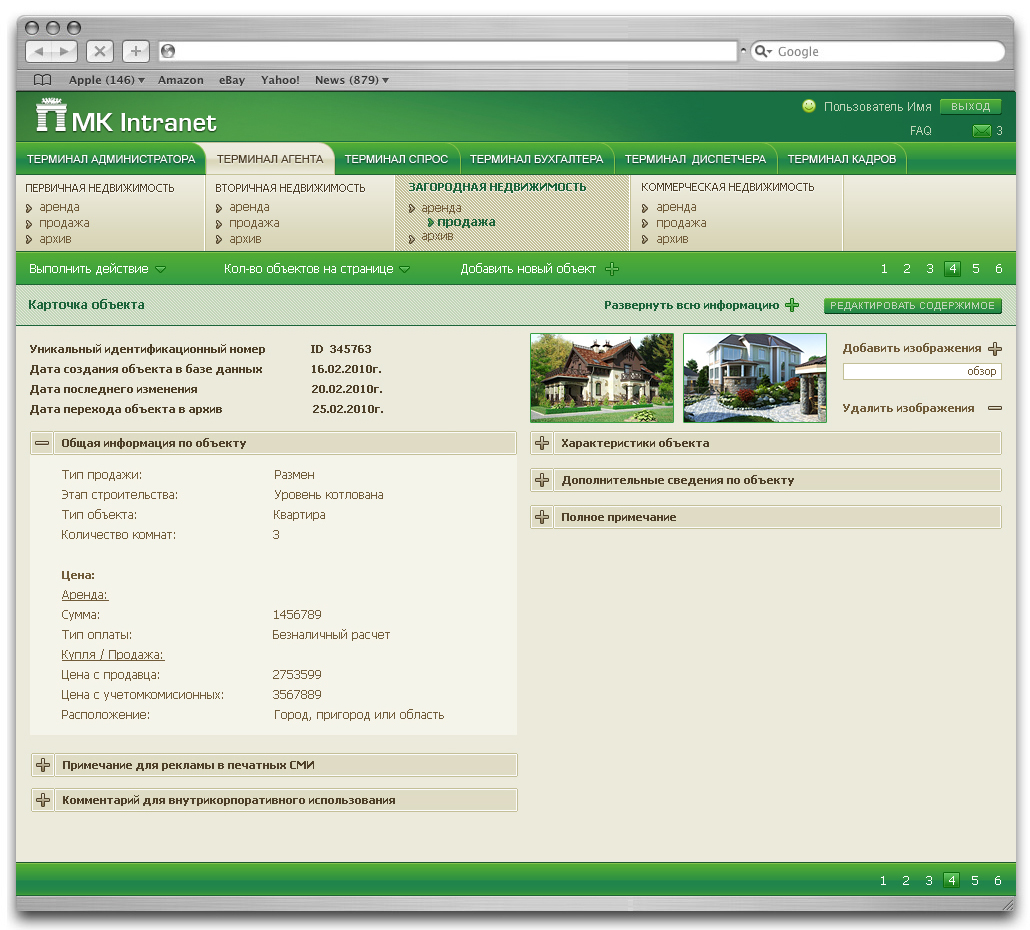Screen dimensions: 1030x930
Task: Click the browser add-bookmark plus button
Action: point(136,51)
